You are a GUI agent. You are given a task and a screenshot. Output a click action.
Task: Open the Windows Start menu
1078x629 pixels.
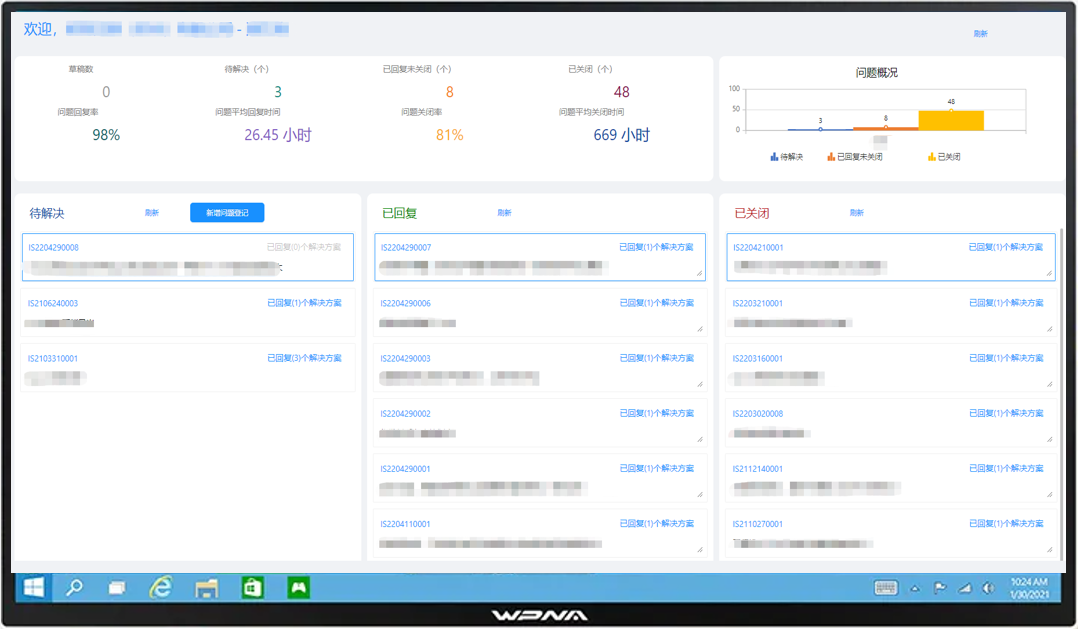click(x=34, y=588)
